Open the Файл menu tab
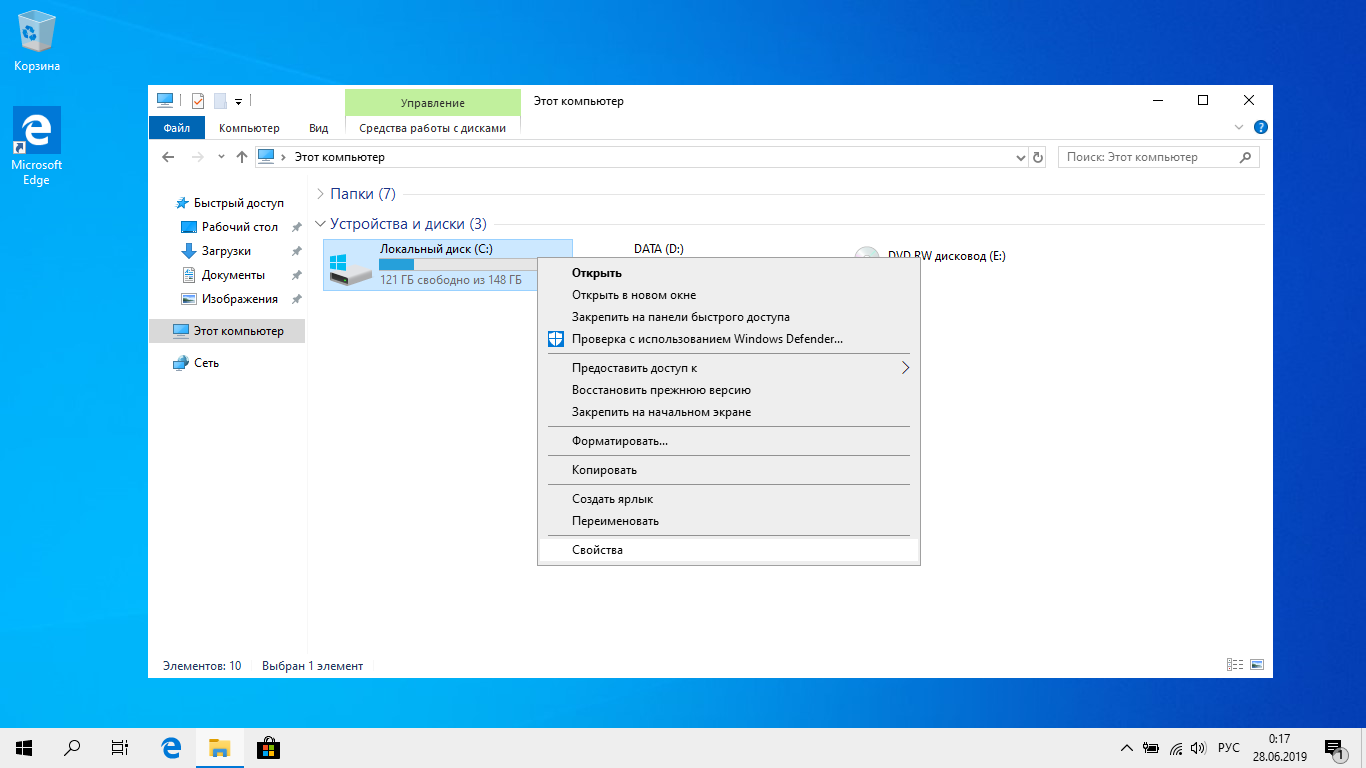The image size is (1366, 768). click(x=177, y=128)
